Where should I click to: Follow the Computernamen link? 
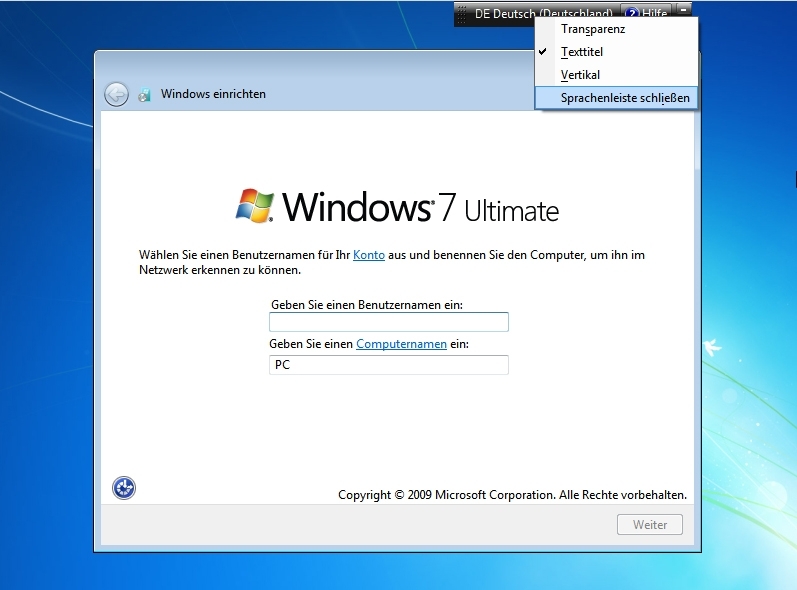401,344
